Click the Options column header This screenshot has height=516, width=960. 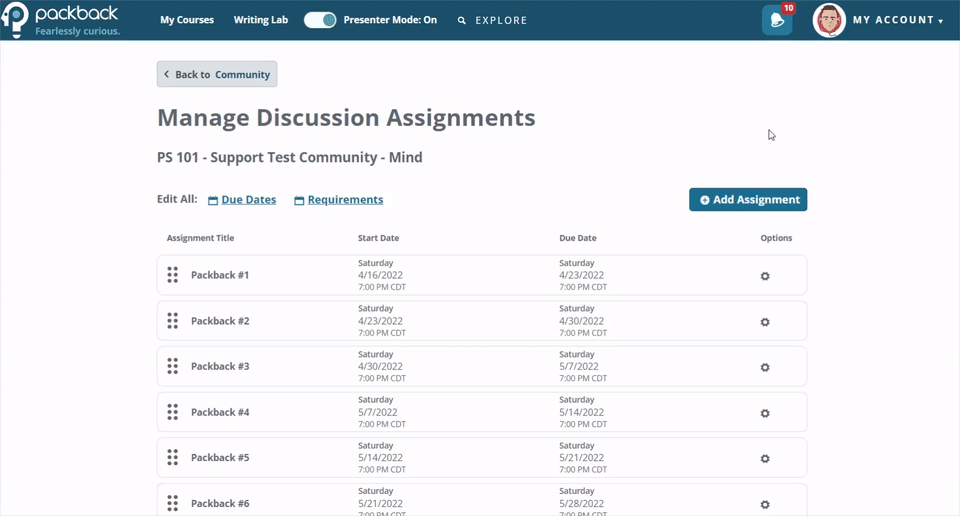[776, 237]
